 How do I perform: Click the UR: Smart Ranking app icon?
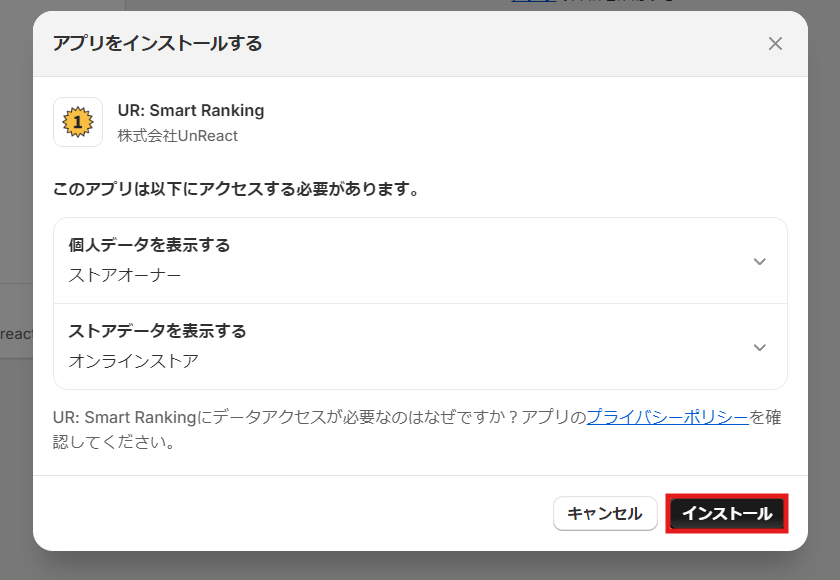point(78,122)
